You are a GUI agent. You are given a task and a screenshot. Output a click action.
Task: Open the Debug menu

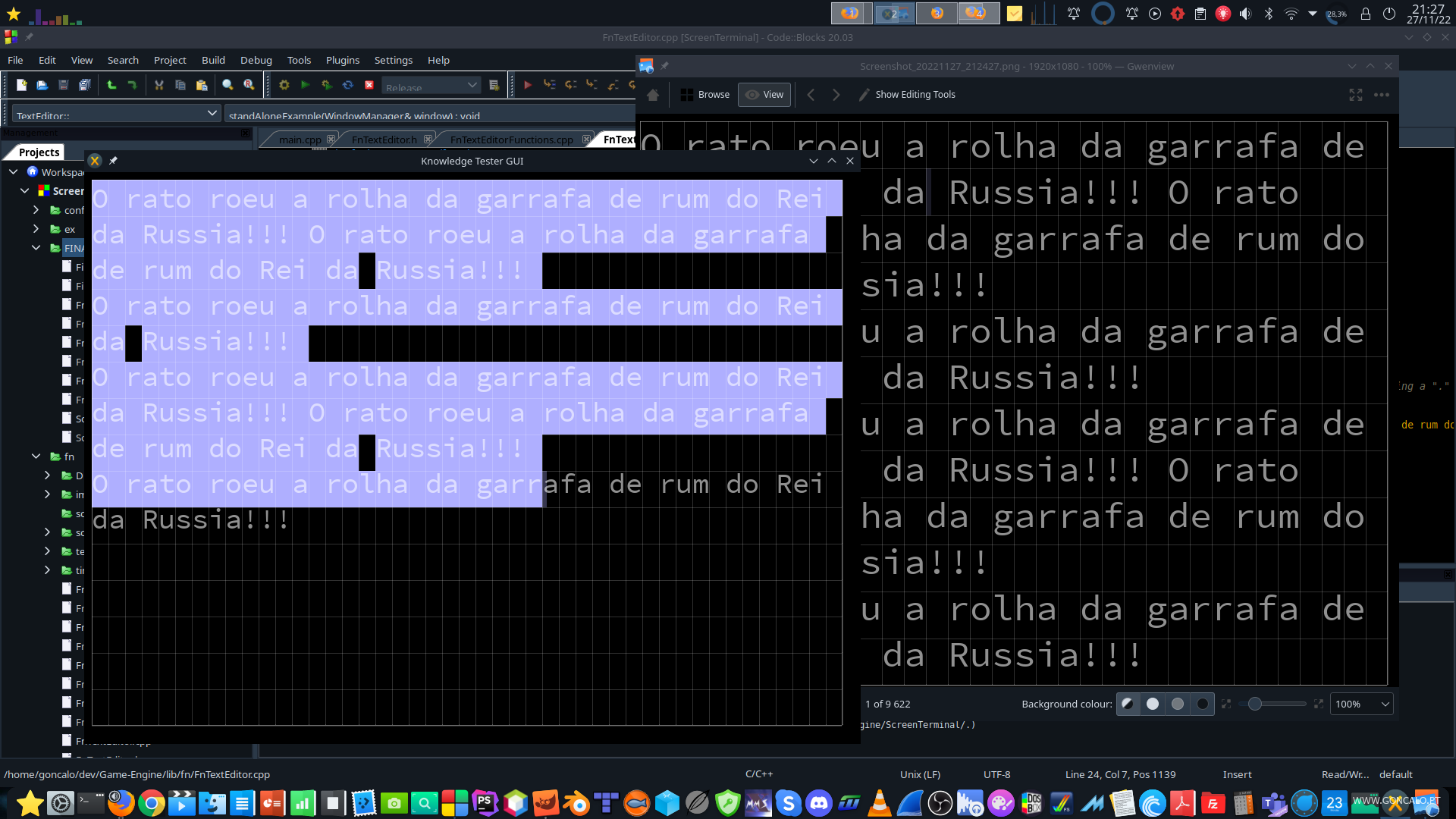(x=256, y=60)
